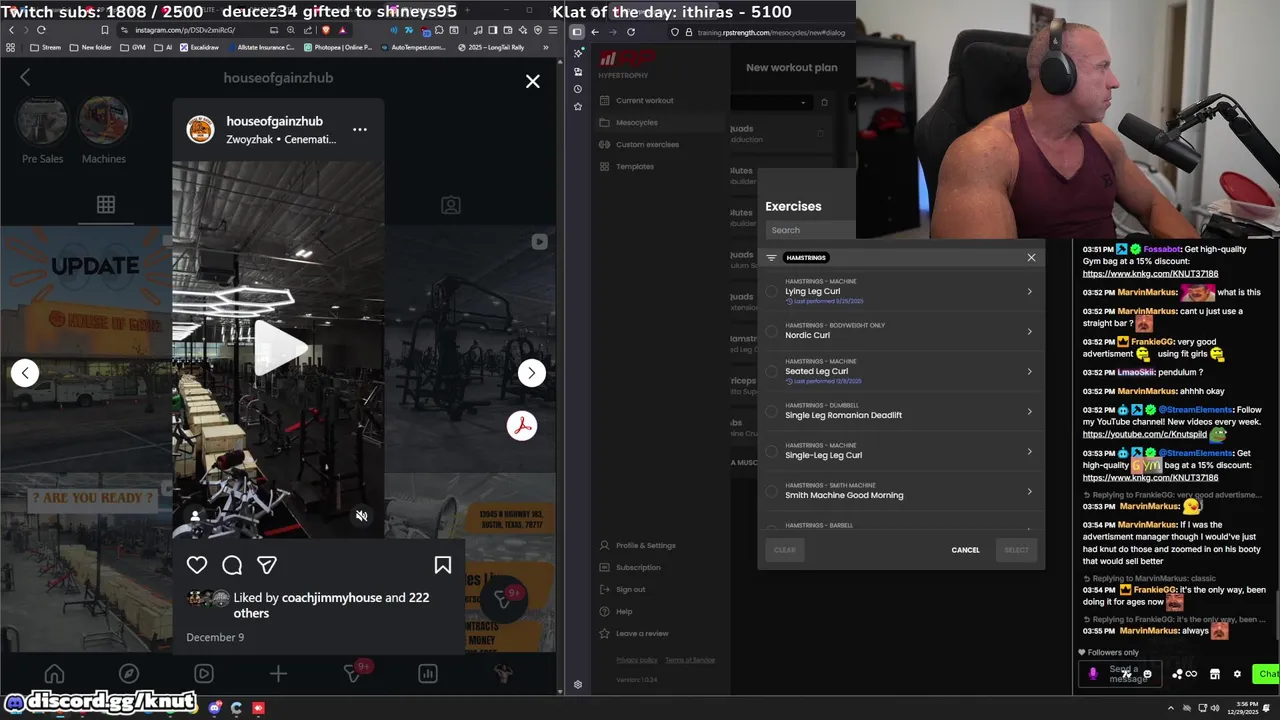Reload the Instagram browser page
This screenshot has width=1280, height=720.
click(41, 30)
